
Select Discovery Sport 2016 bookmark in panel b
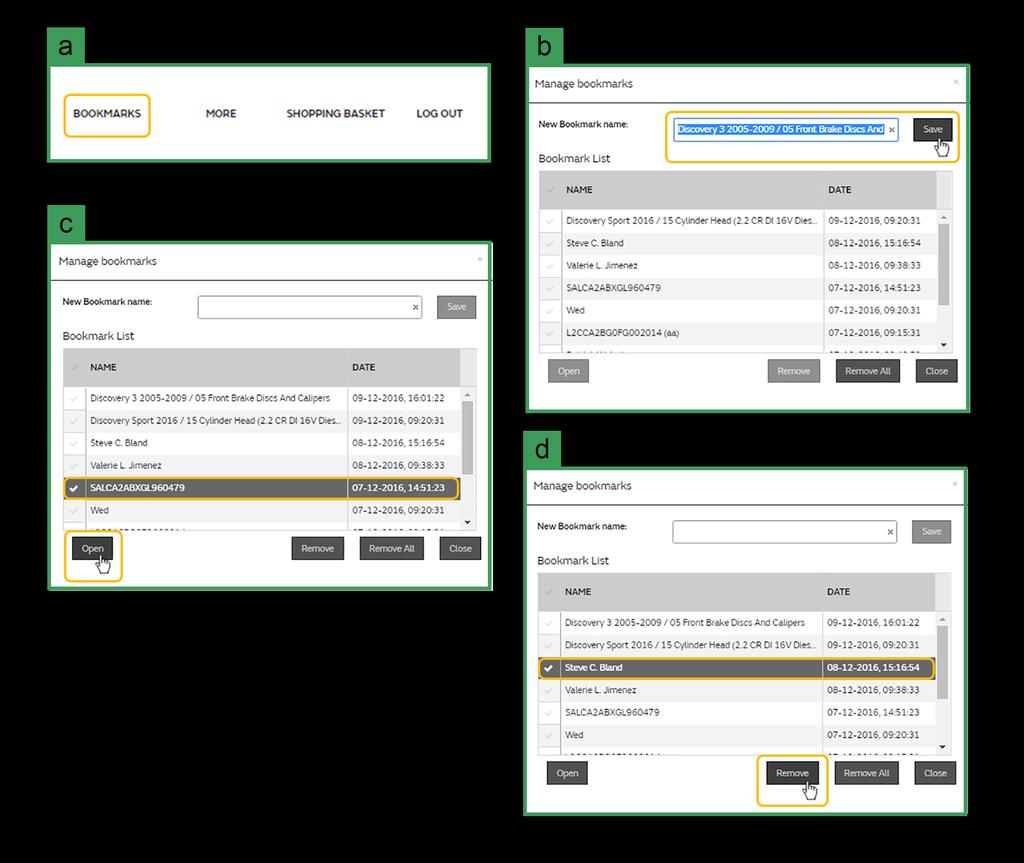(691, 221)
